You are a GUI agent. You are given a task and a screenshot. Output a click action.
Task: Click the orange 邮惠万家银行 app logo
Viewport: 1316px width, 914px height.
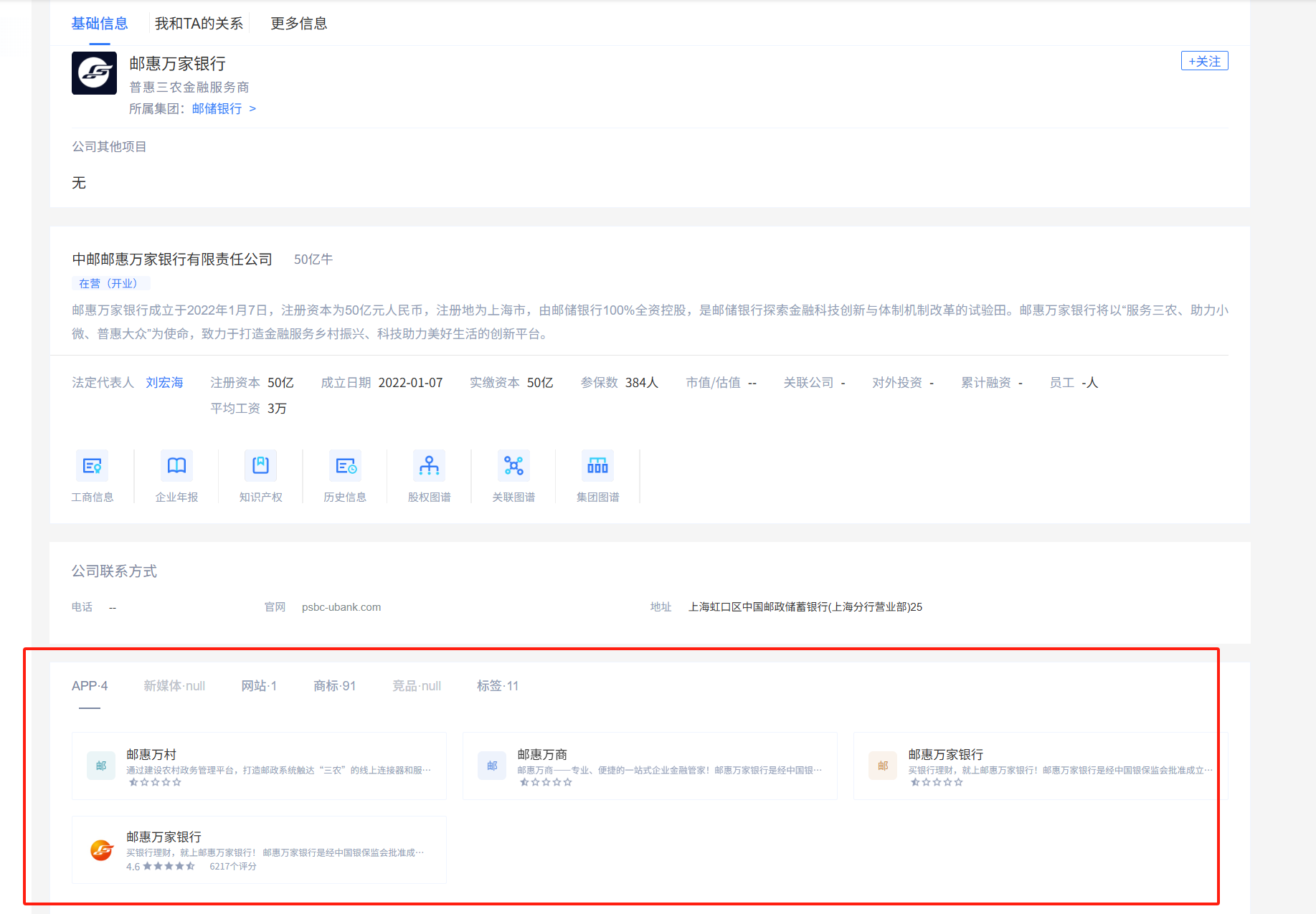click(101, 850)
